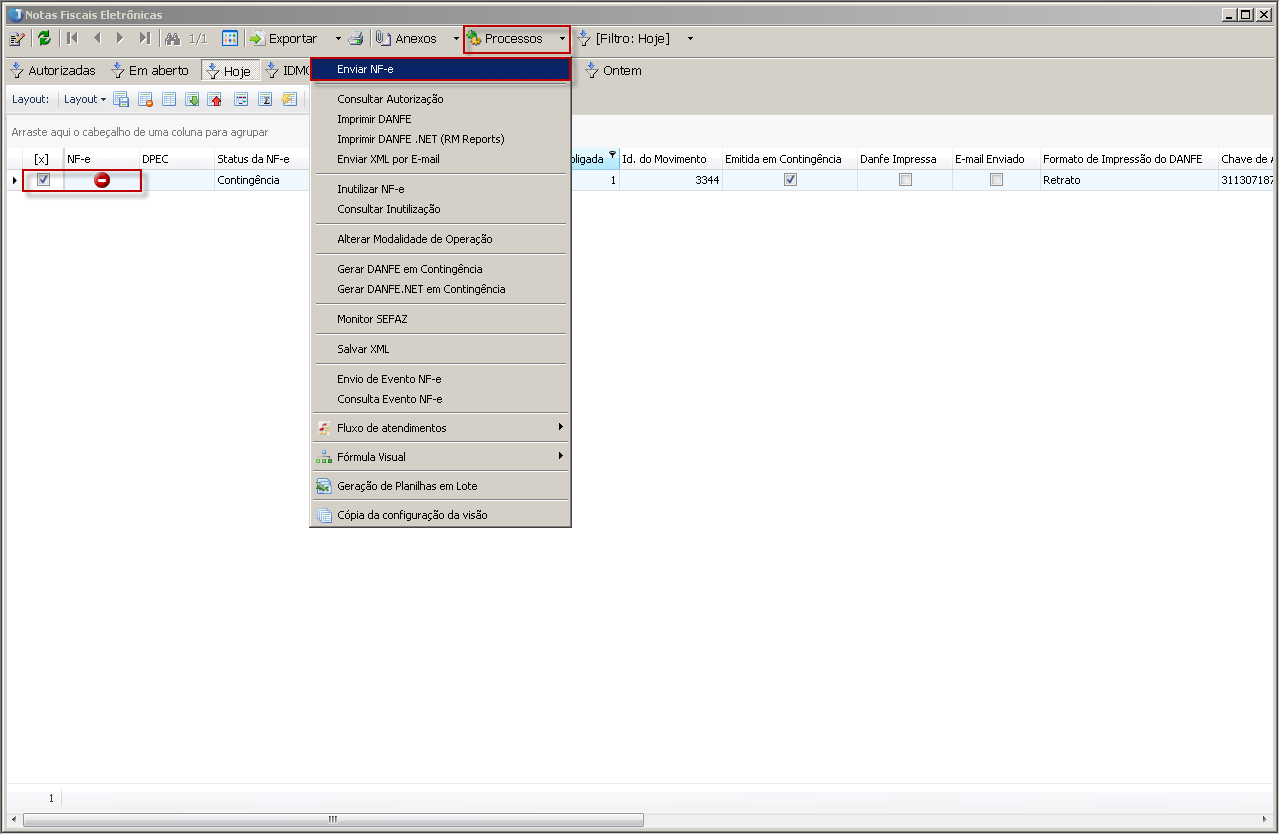Viewport: 1280px width, 835px height.
Task: Check the Danfe Impressa checkbox
Action: [905, 180]
